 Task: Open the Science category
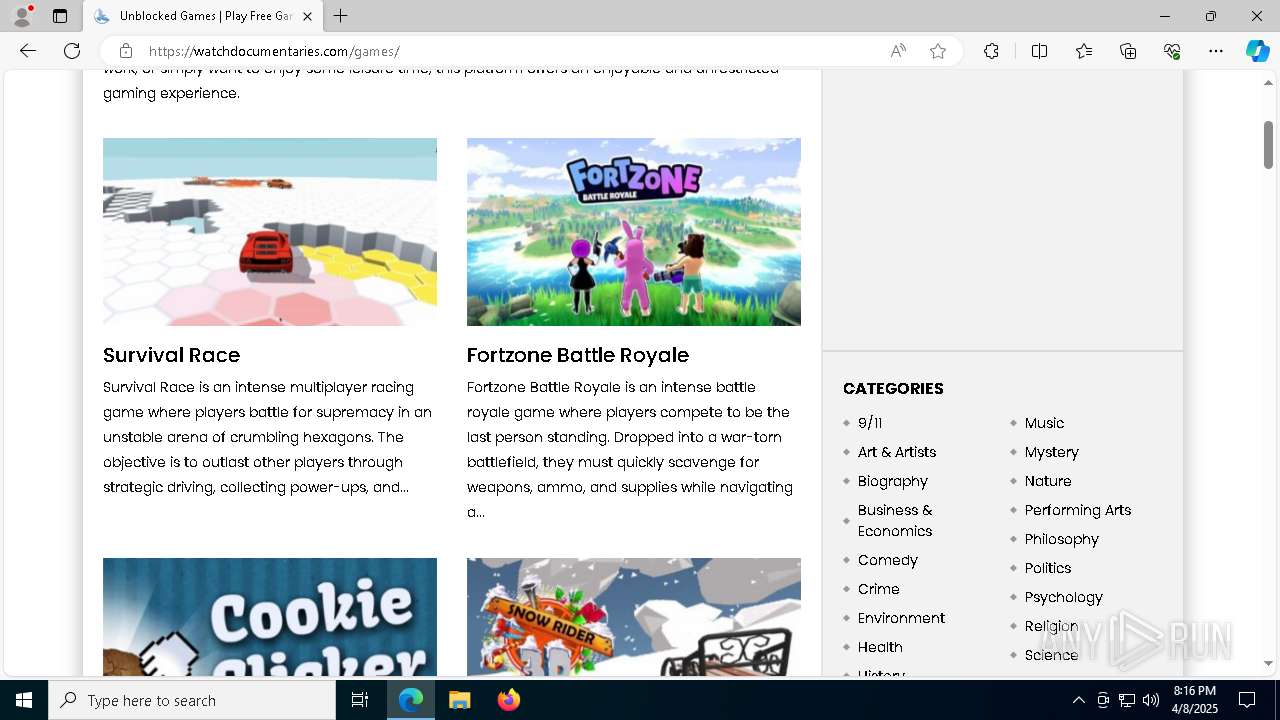1052,655
